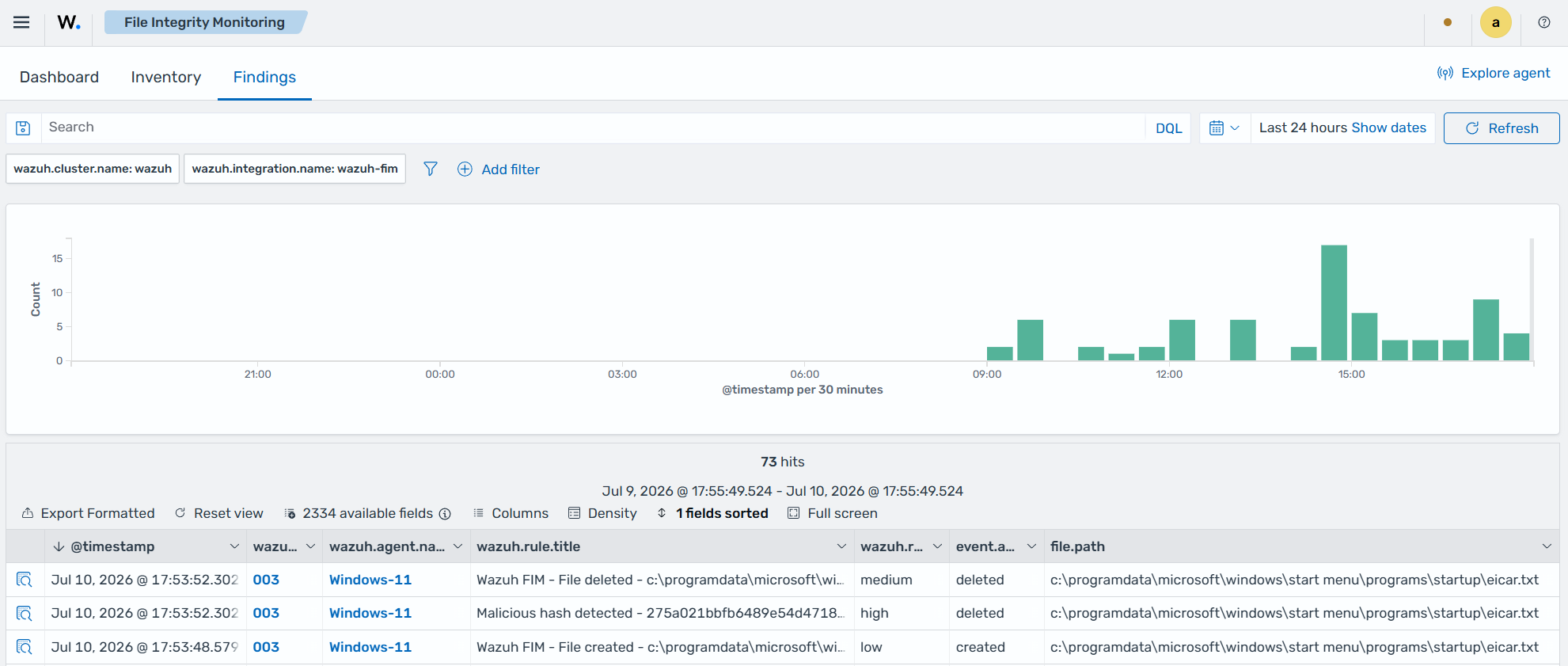Click the Refresh button

coord(1502,128)
